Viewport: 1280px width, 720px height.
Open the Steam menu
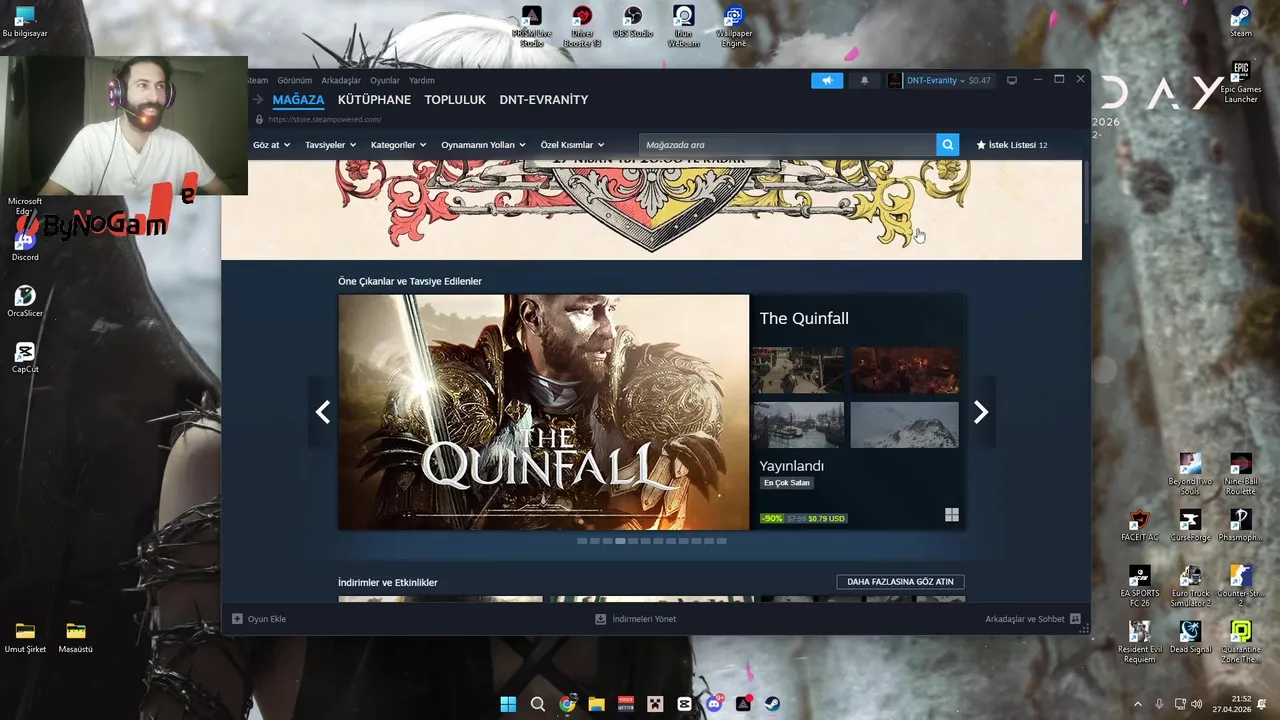click(x=257, y=80)
